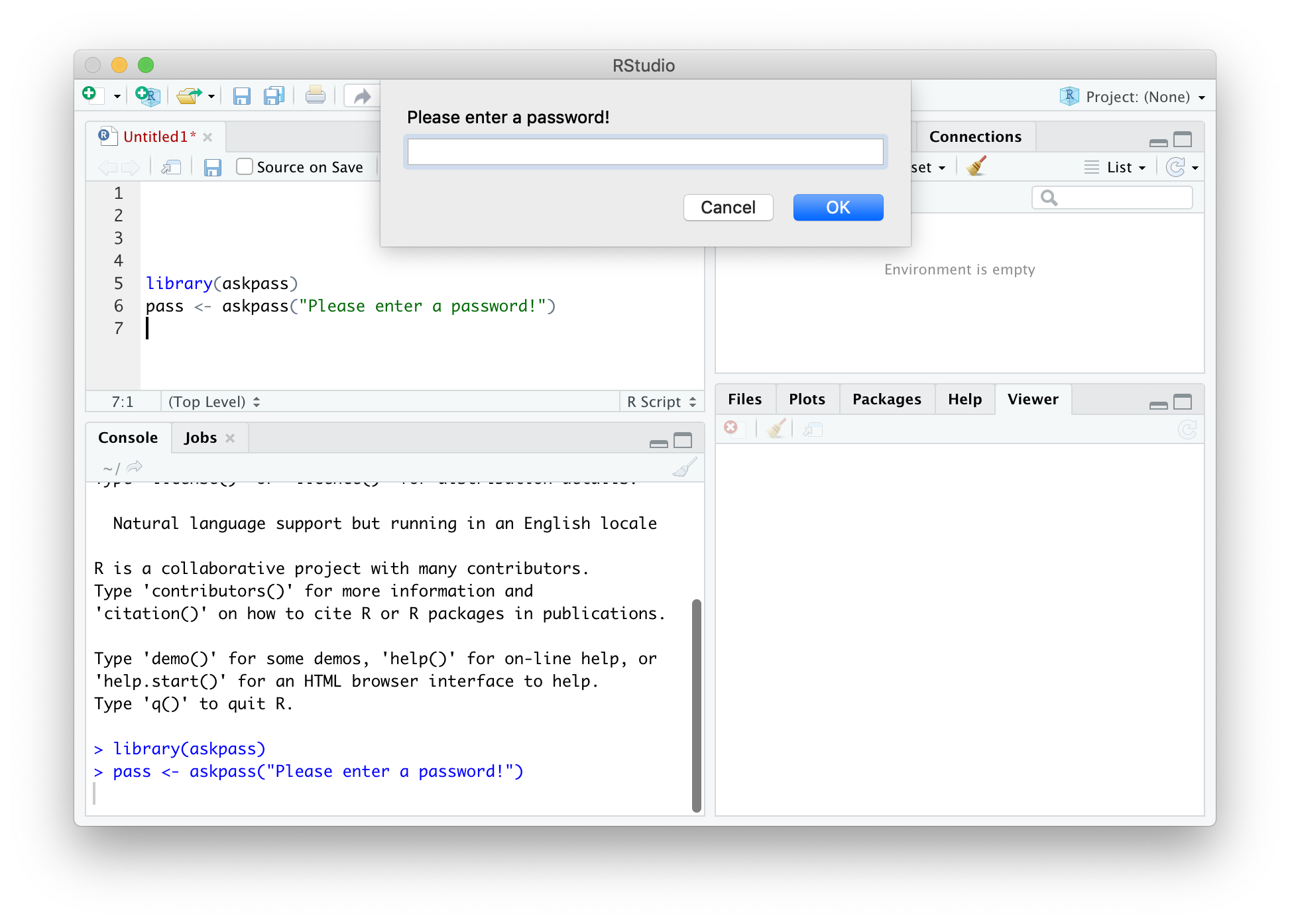
Task: Place cursor on editor line 7
Action: pyautogui.click(x=422, y=329)
